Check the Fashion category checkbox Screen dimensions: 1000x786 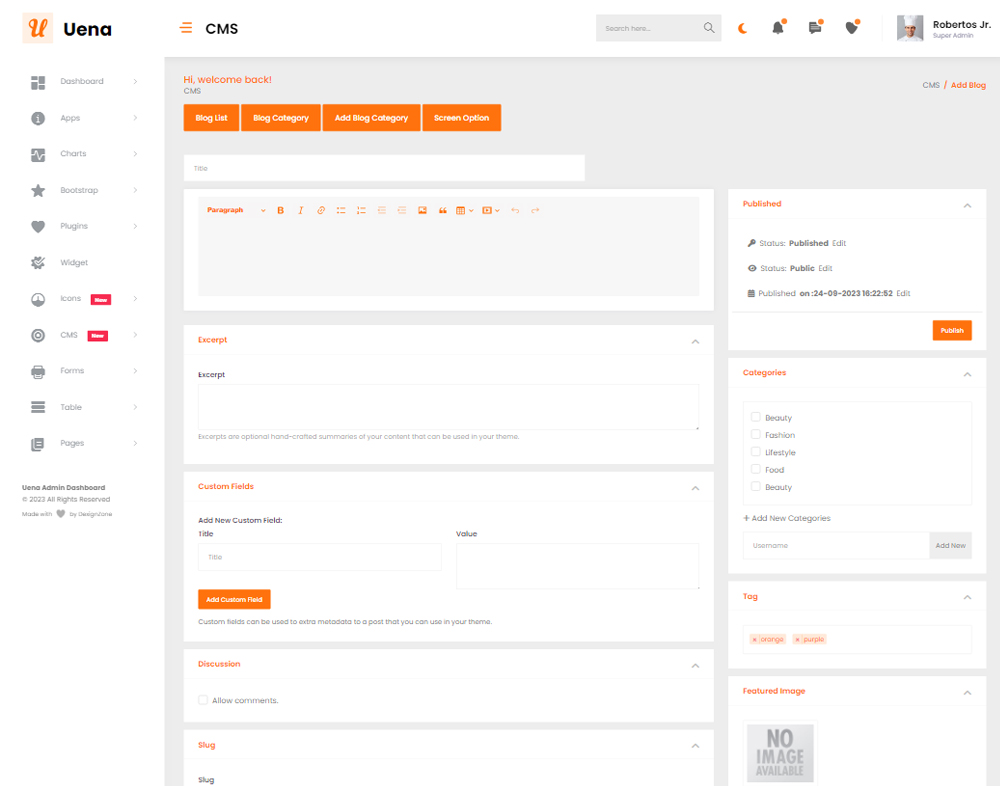pos(756,435)
